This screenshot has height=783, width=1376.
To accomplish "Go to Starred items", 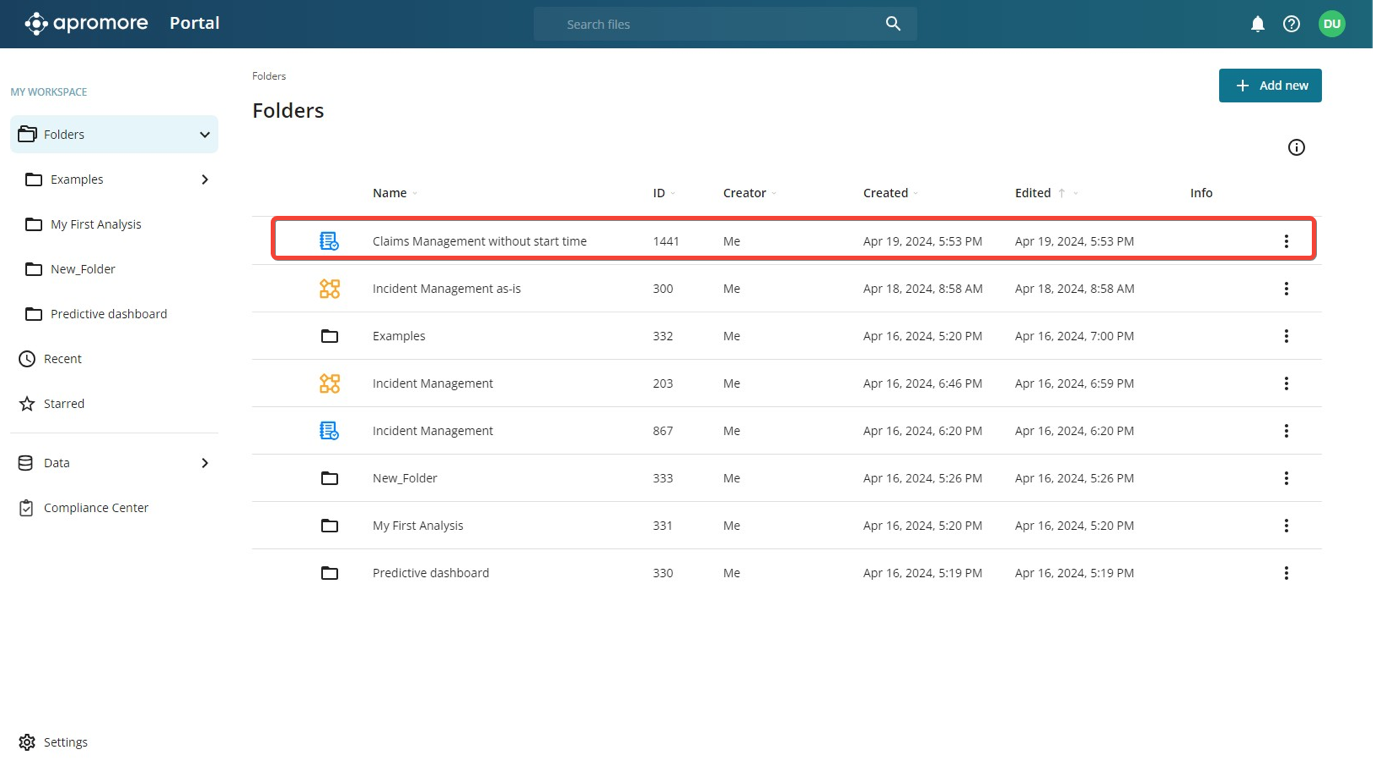I will pyautogui.click(x=64, y=404).
